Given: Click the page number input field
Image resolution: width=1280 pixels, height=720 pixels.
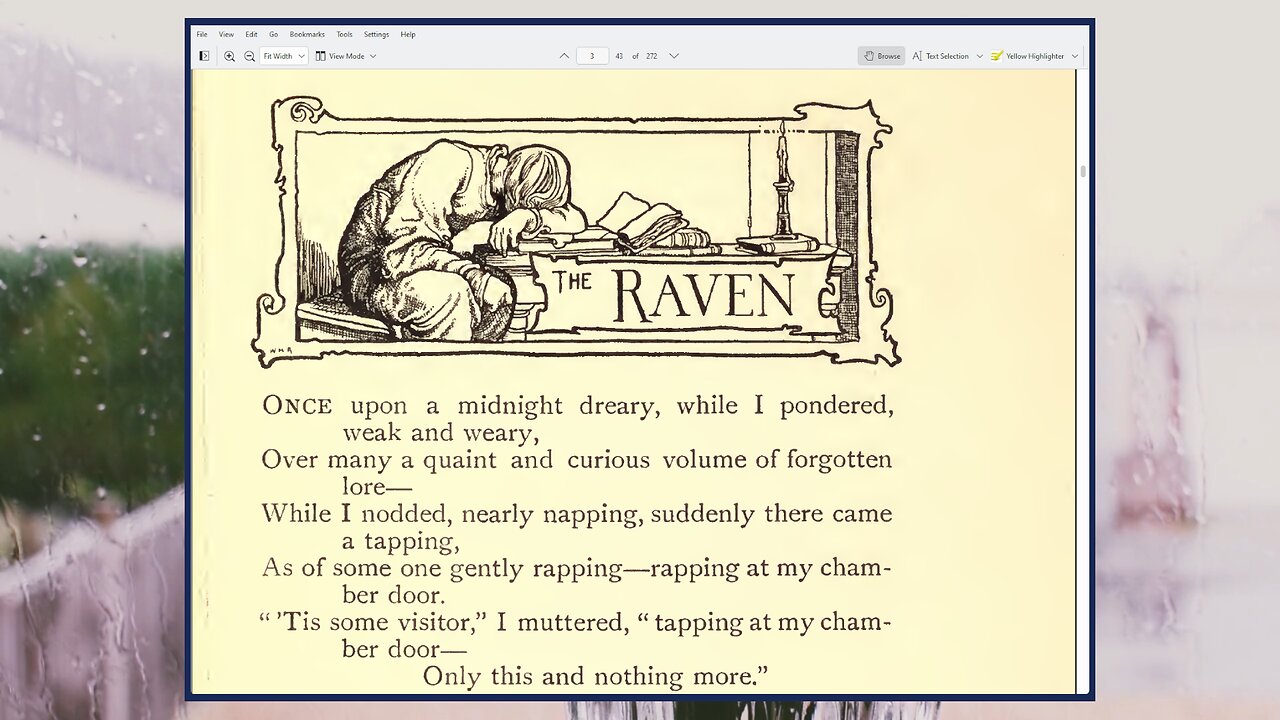Looking at the screenshot, I should click(x=592, y=56).
